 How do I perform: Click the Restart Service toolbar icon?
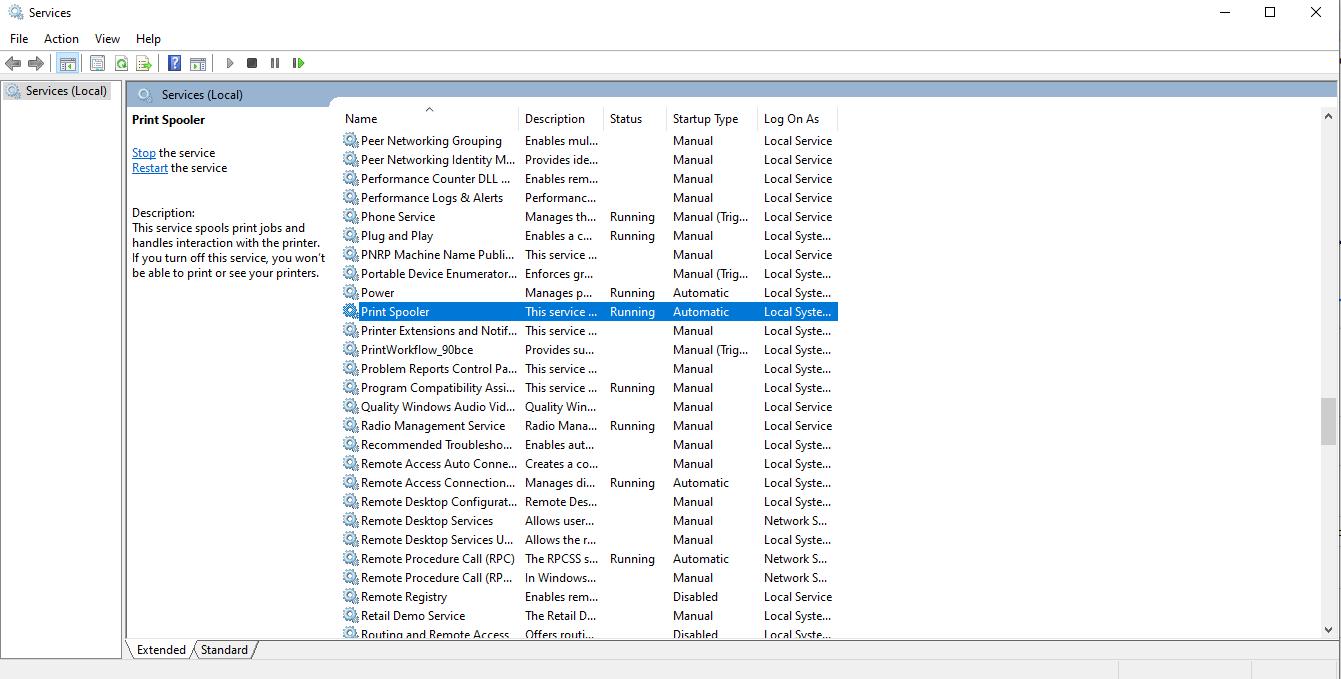pos(298,63)
